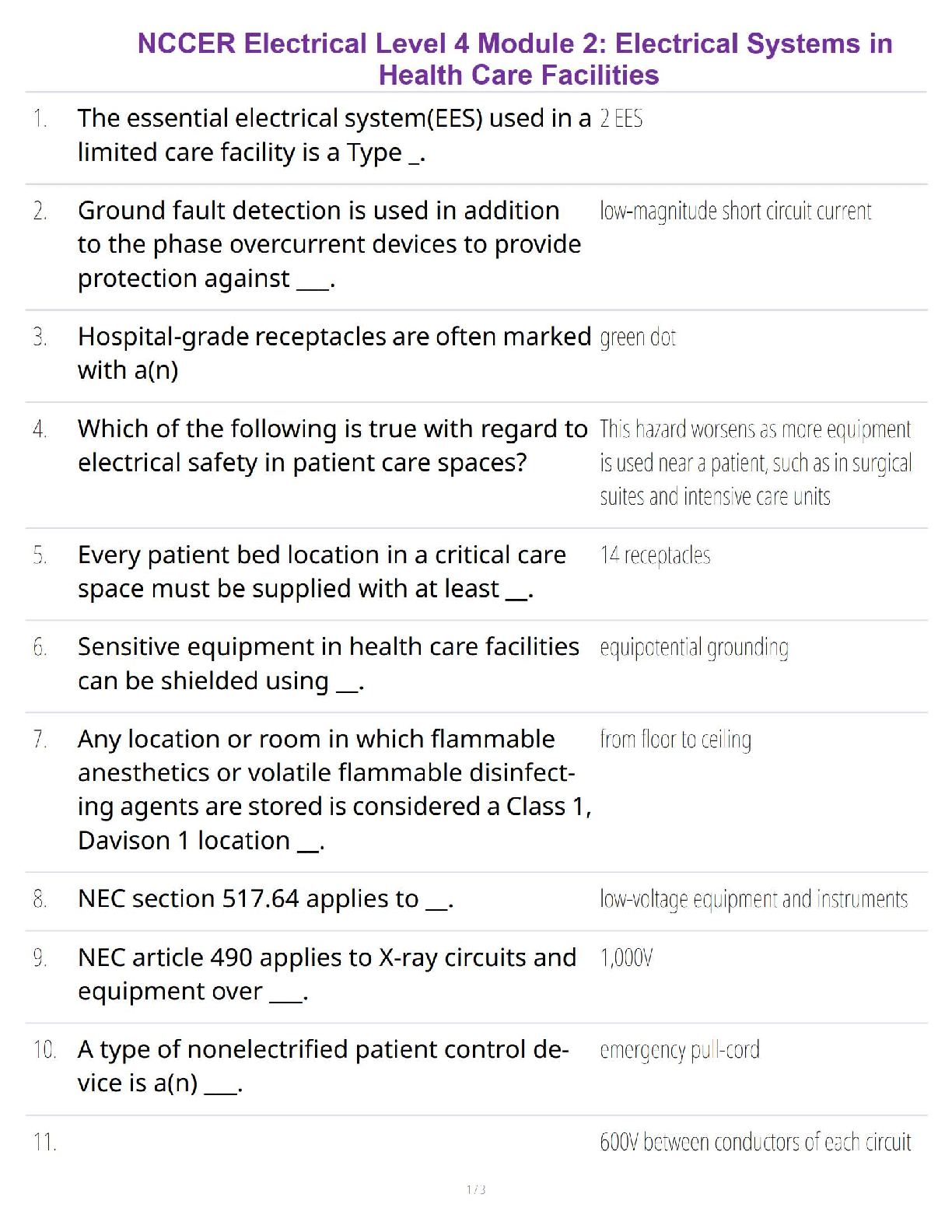The height and width of the screenshot is (1232, 952).
Task: Click the question about patient care spaces safety
Action: [x=332, y=446]
